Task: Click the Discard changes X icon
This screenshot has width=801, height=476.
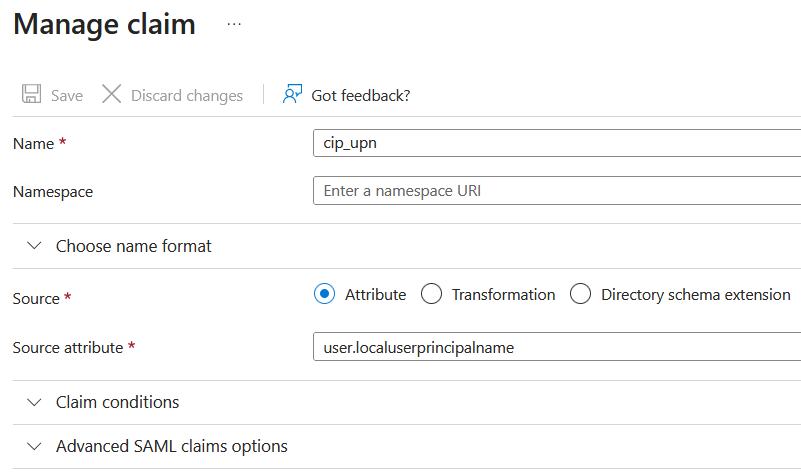Action: (x=112, y=95)
